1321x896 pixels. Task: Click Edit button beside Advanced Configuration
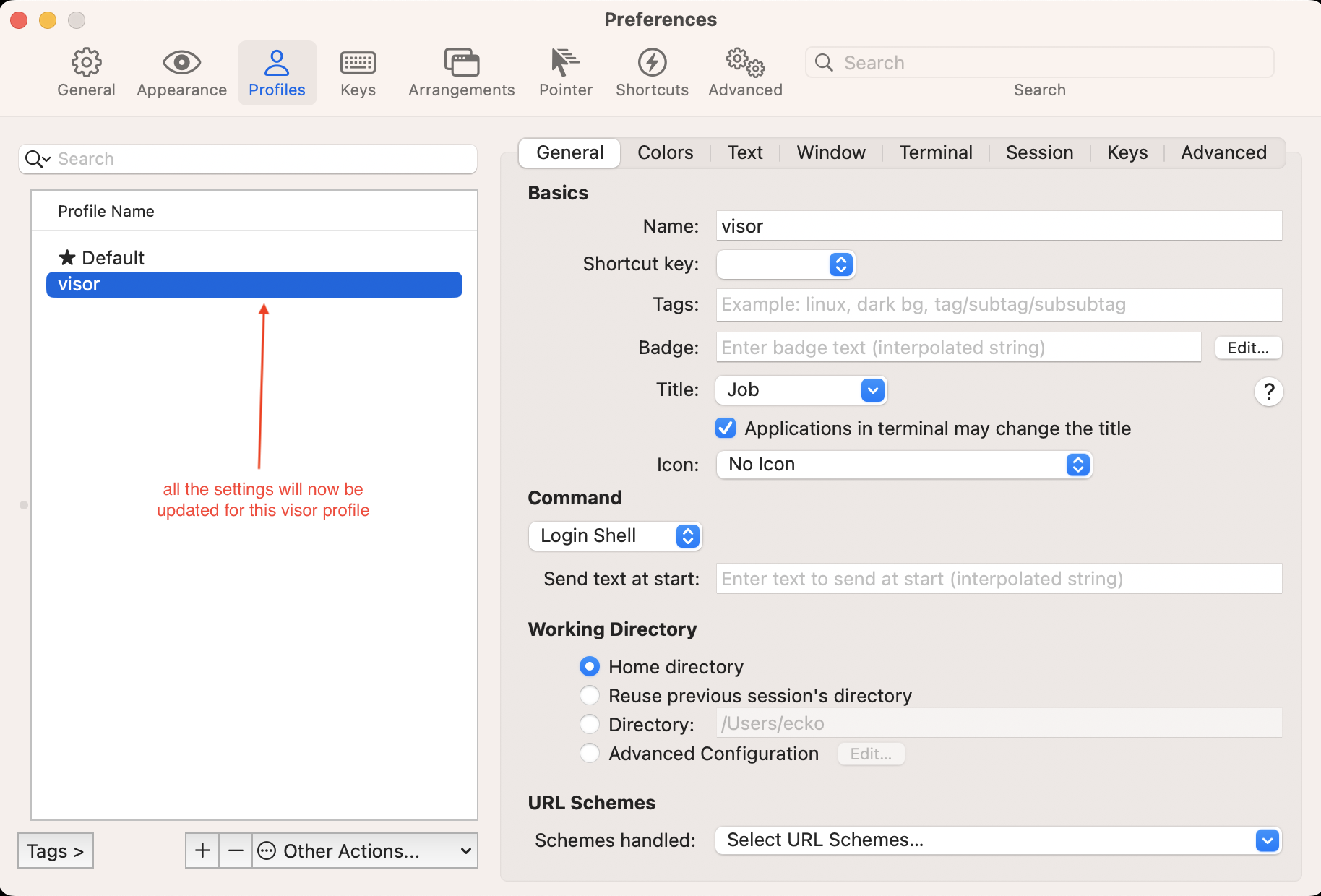coord(871,754)
